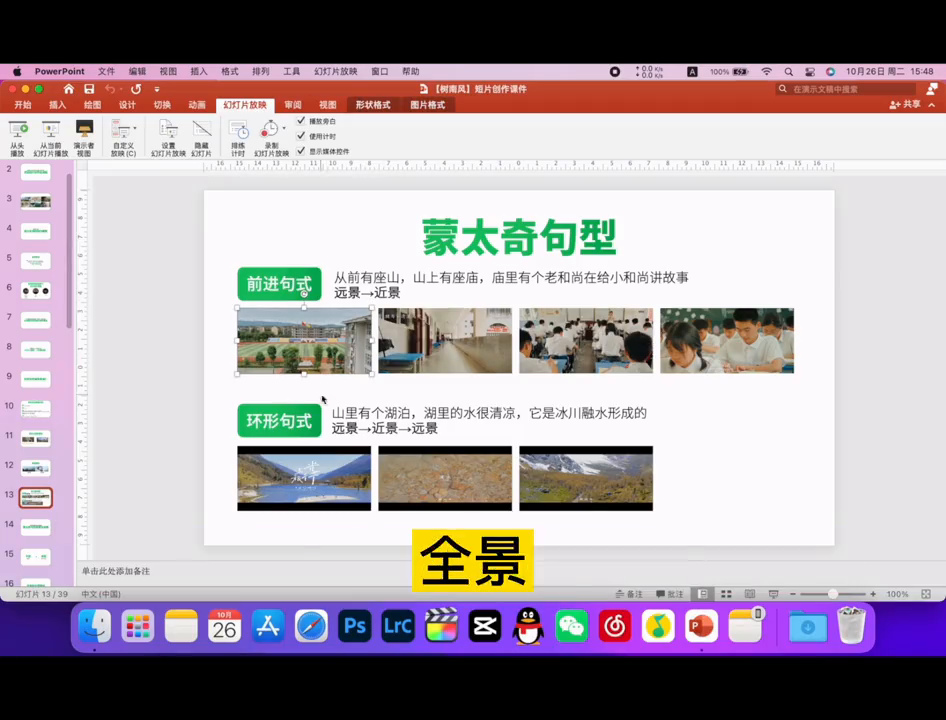Toggle the 使用计时 checkbox
Screen dimensions: 946x720
(301, 136)
